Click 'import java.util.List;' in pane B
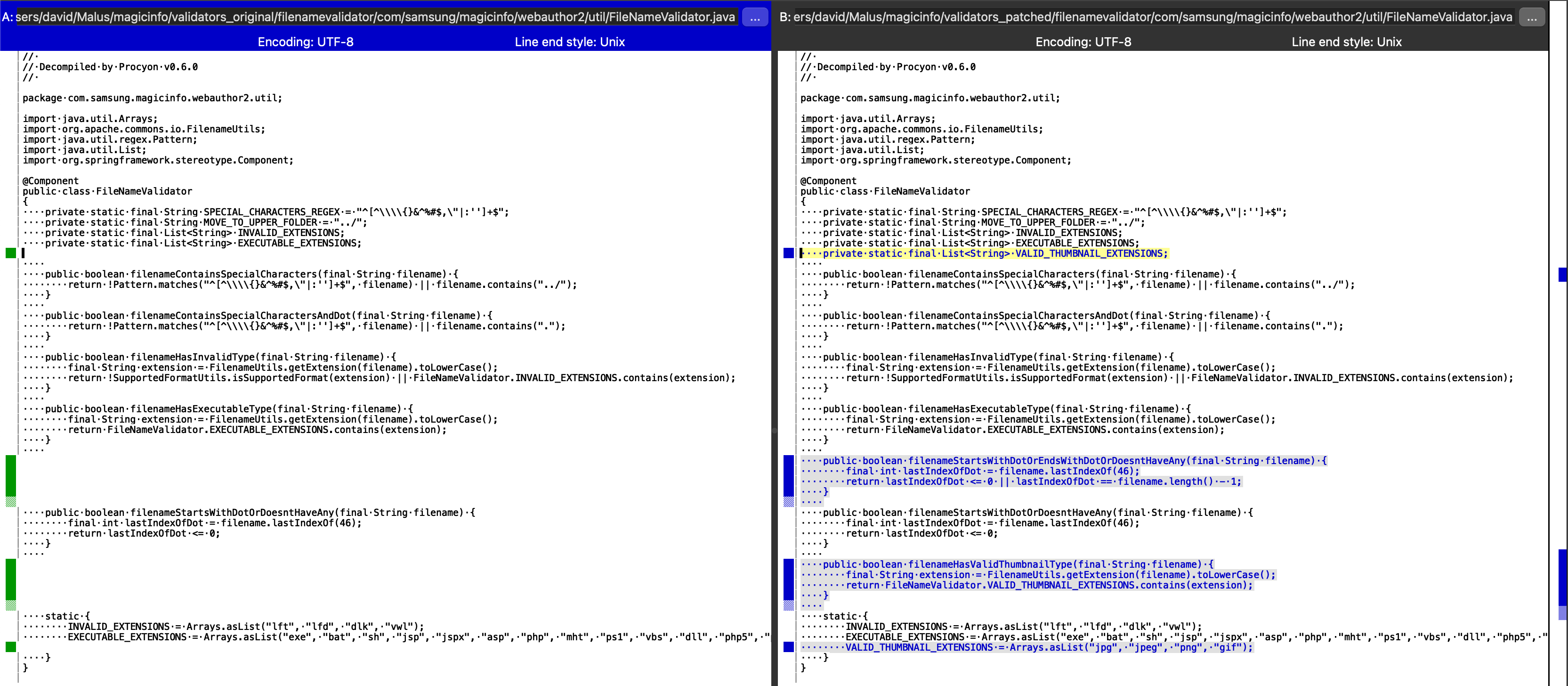Image resolution: width=1568 pixels, height=686 pixels. pyautogui.click(x=863, y=150)
